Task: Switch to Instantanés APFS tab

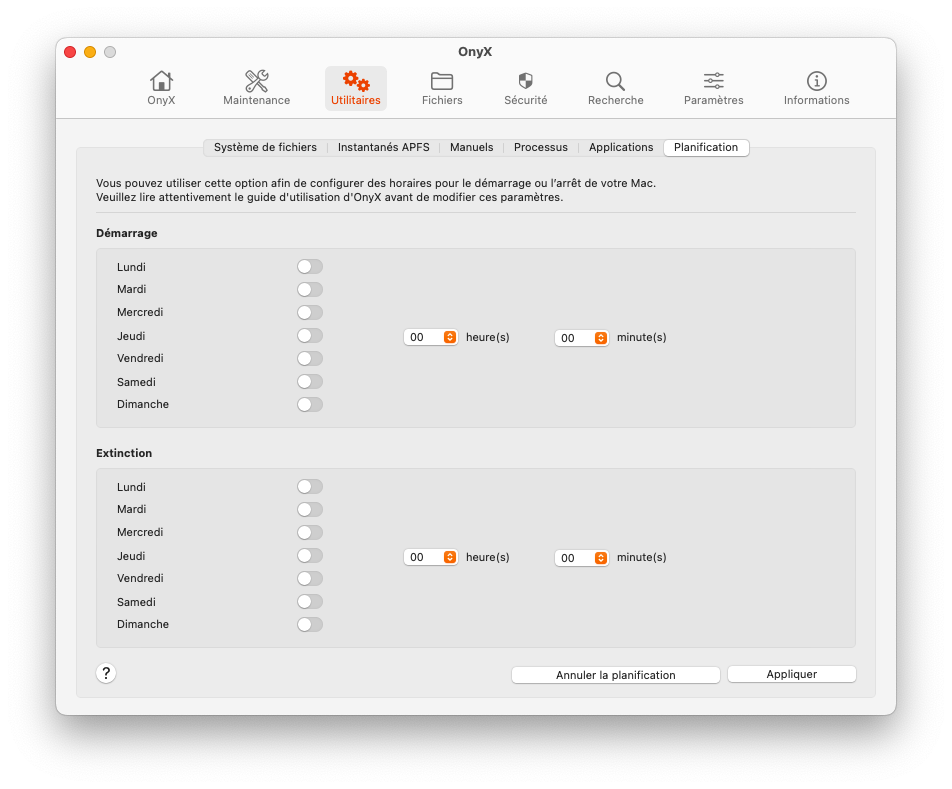Action: point(383,147)
